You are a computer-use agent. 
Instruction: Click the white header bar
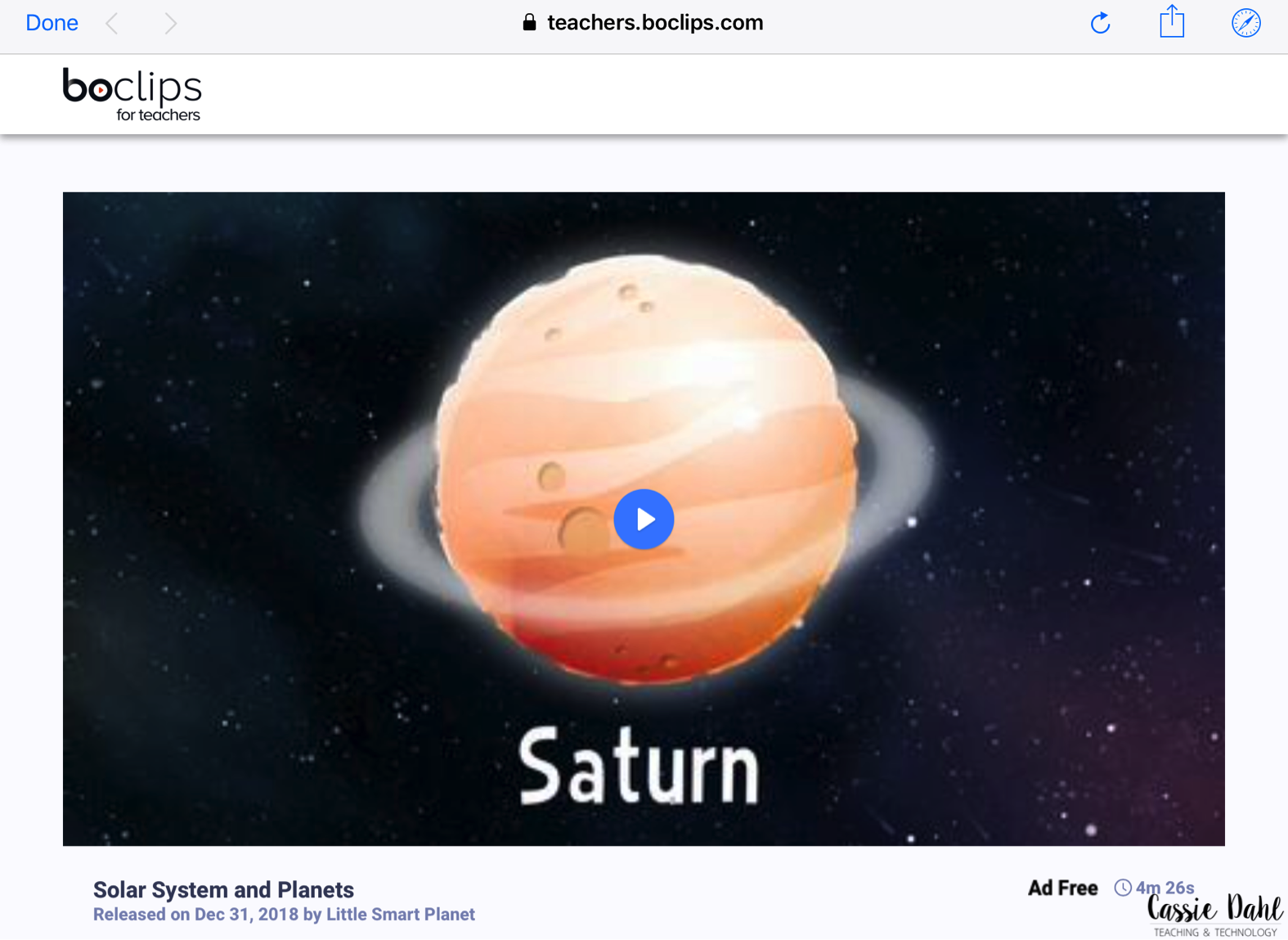pos(644,94)
